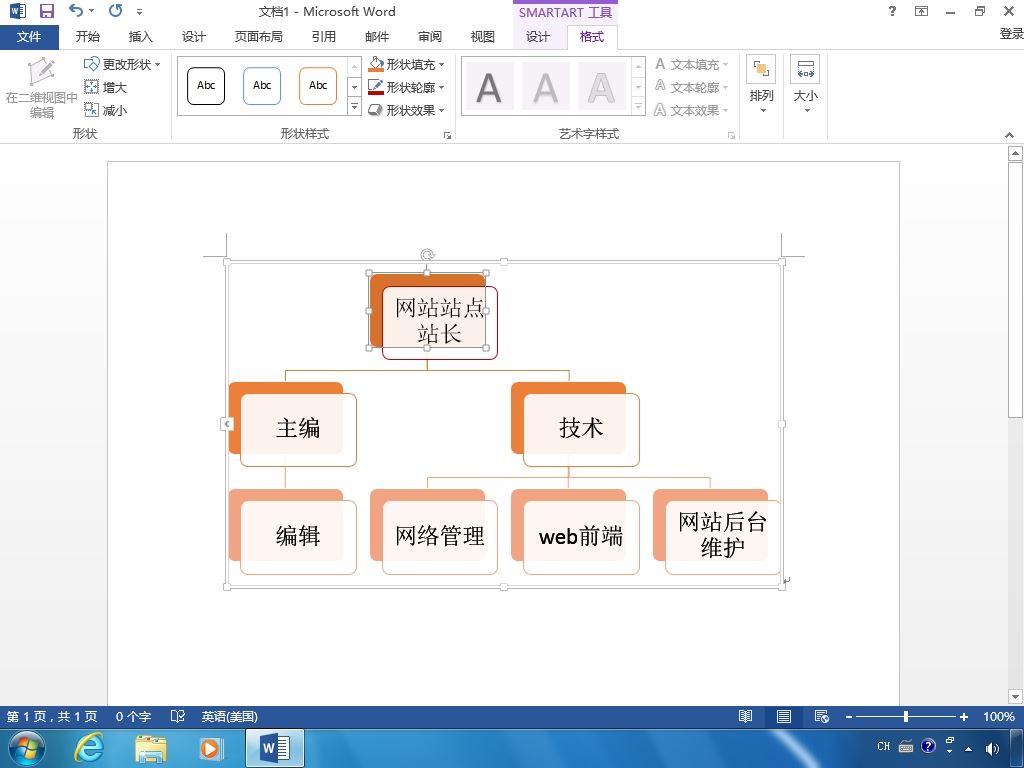Click page count 第1页,共1页 in status bar

[52, 716]
